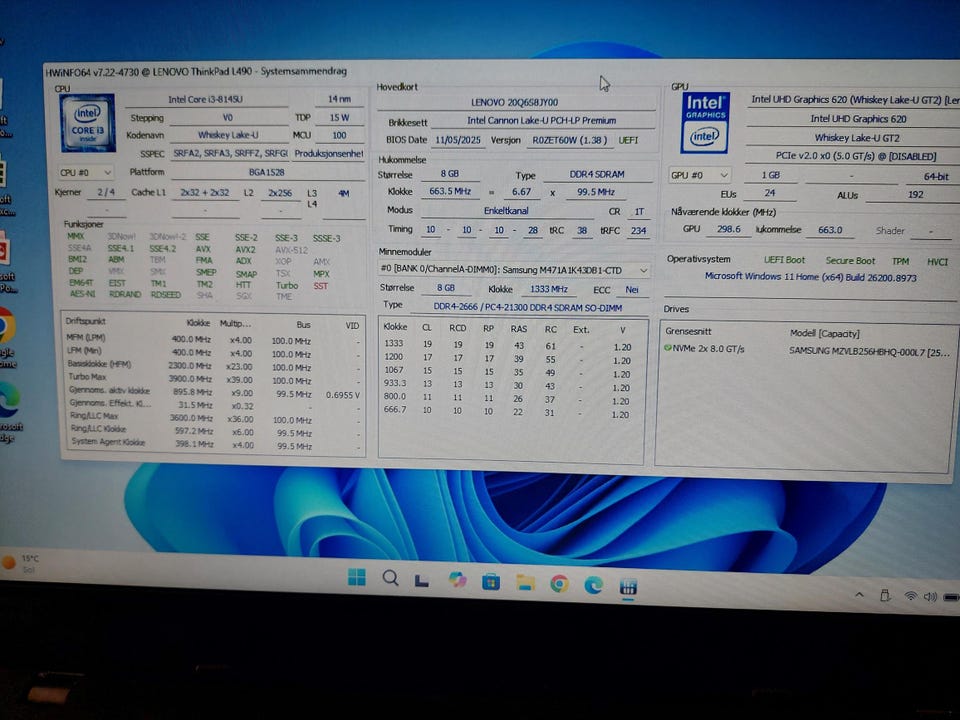Open File Explorer from the taskbar
Viewport: 960px width, 720px height.
click(525, 582)
